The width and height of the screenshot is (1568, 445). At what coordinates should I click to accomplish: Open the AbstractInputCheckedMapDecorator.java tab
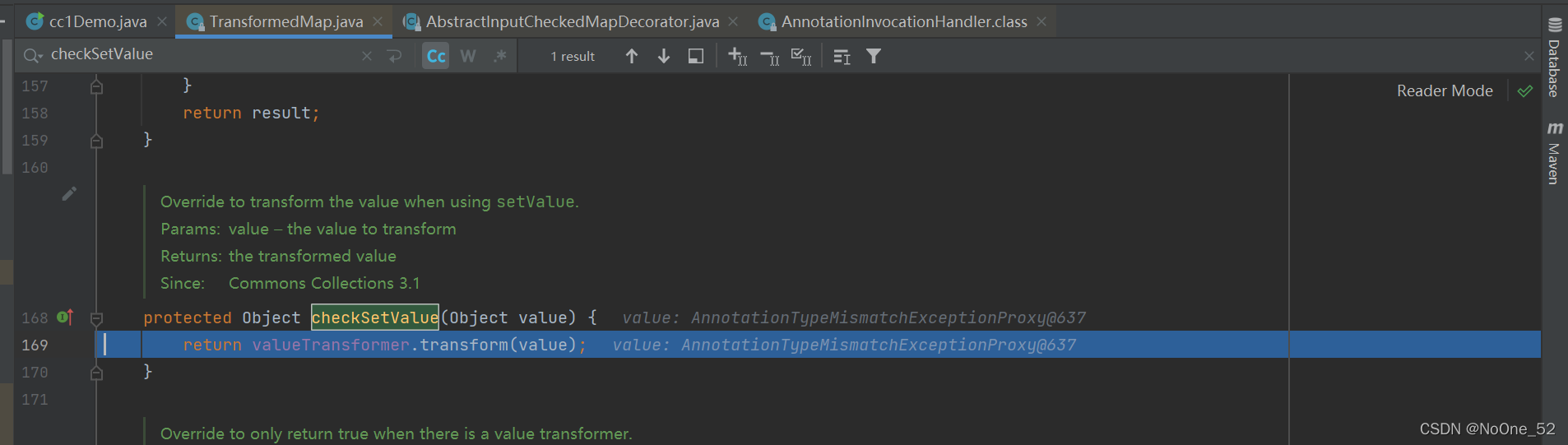click(572, 22)
